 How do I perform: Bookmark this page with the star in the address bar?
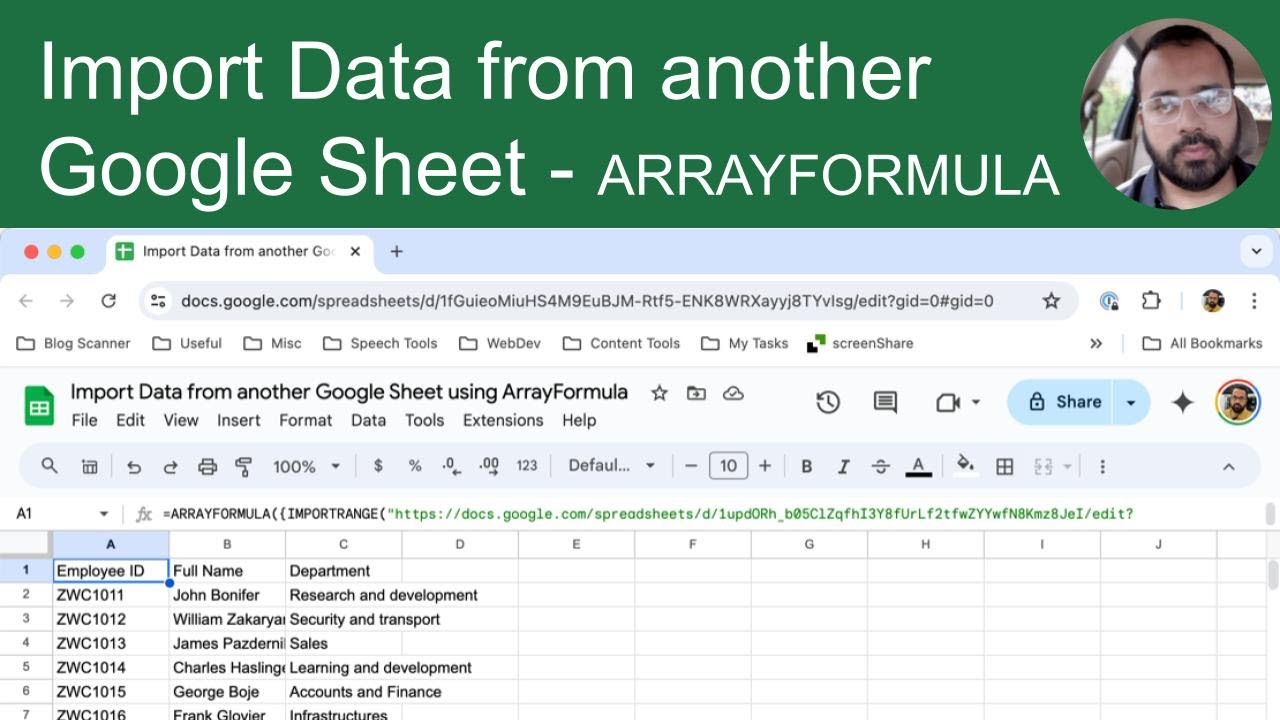coord(1051,301)
